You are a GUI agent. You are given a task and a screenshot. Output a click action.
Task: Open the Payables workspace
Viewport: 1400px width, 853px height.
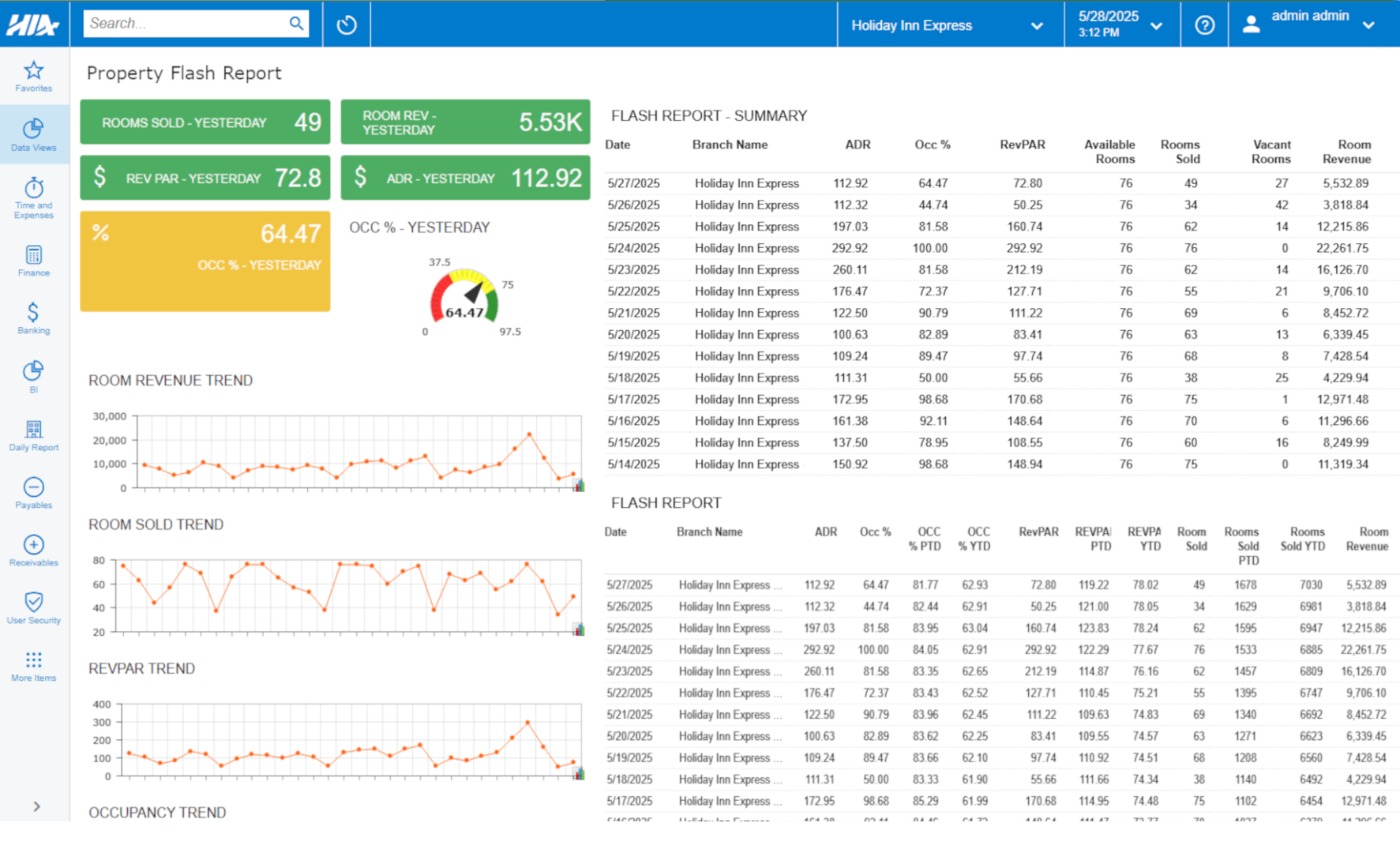[33, 493]
